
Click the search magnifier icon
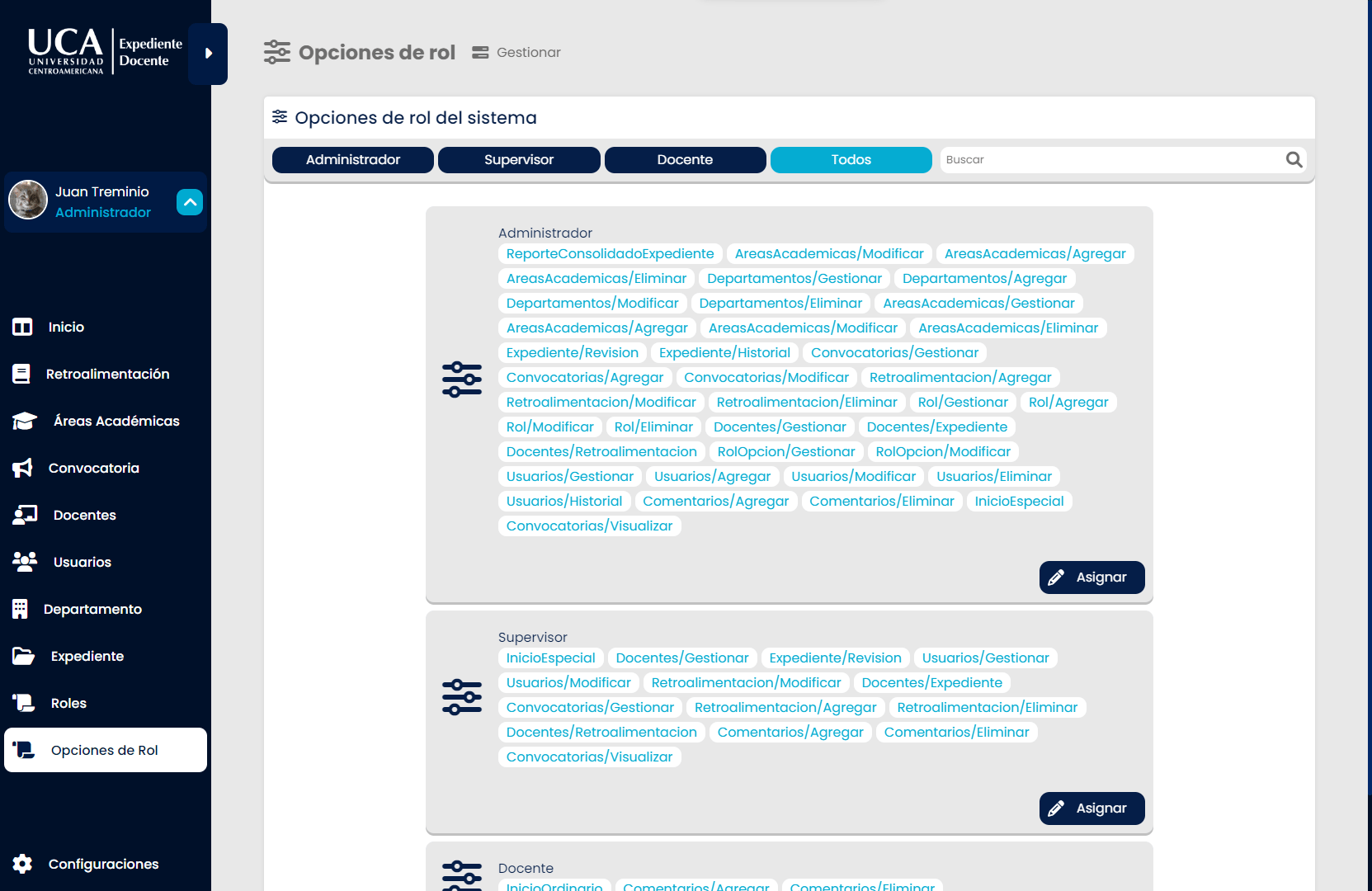pos(1294,160)
